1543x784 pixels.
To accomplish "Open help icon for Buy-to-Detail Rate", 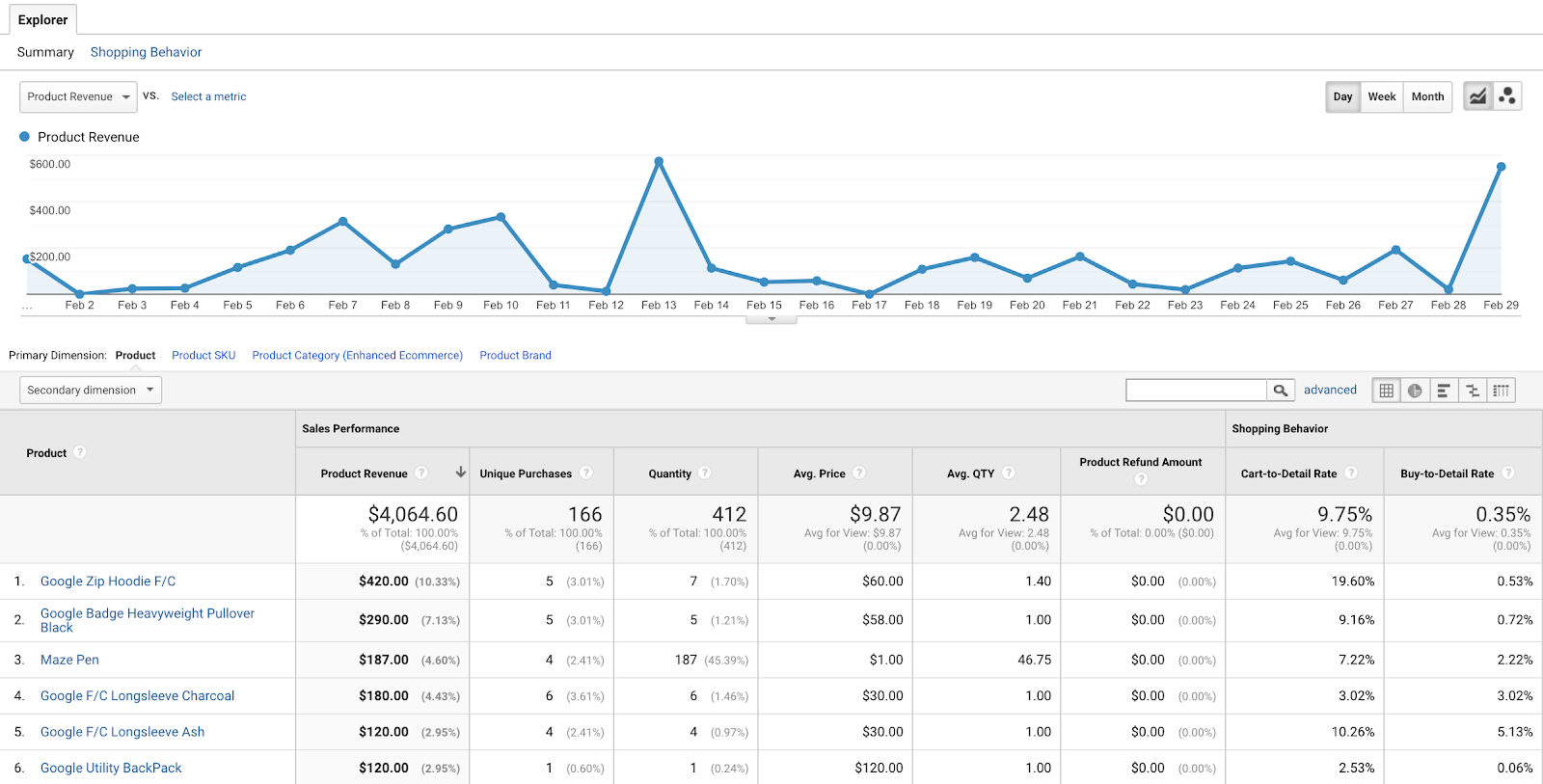I will 1508,473.
